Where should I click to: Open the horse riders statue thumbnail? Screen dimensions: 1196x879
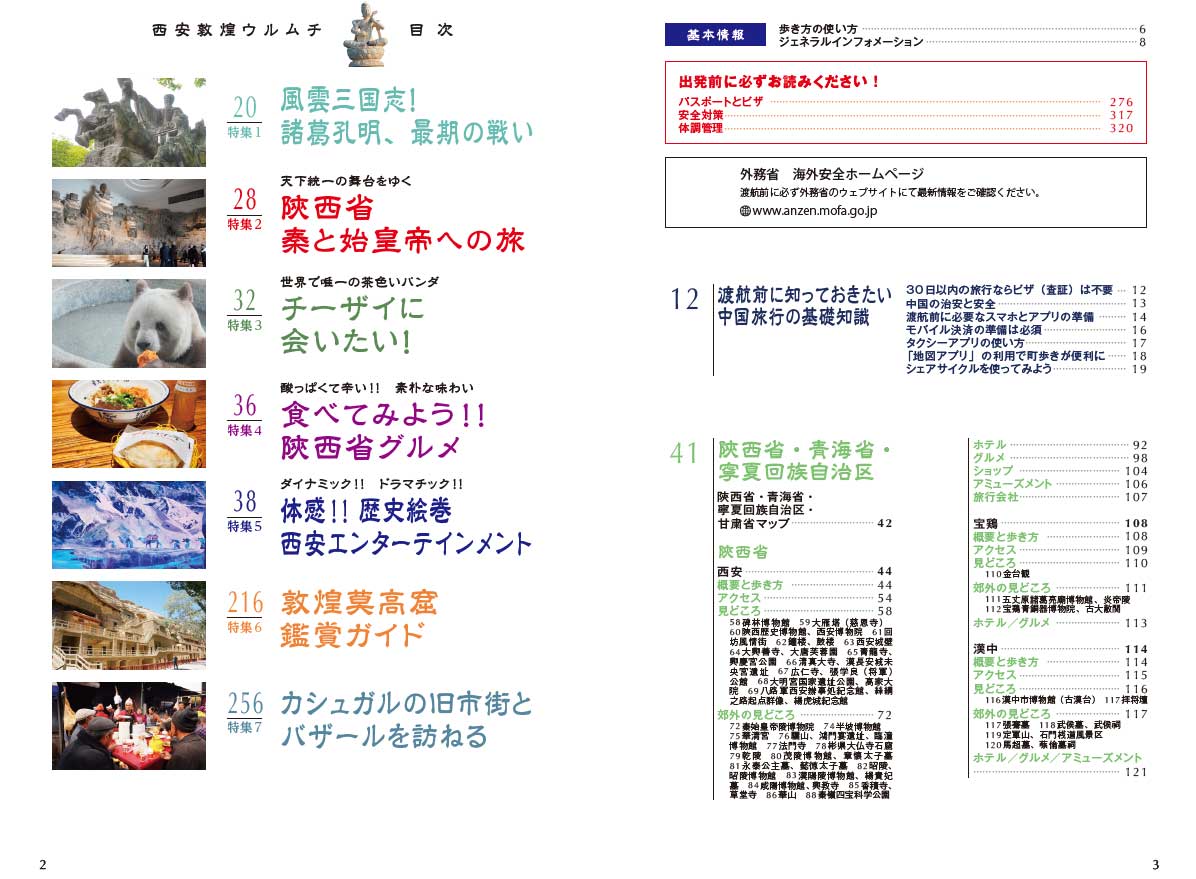tap(129, 123)
